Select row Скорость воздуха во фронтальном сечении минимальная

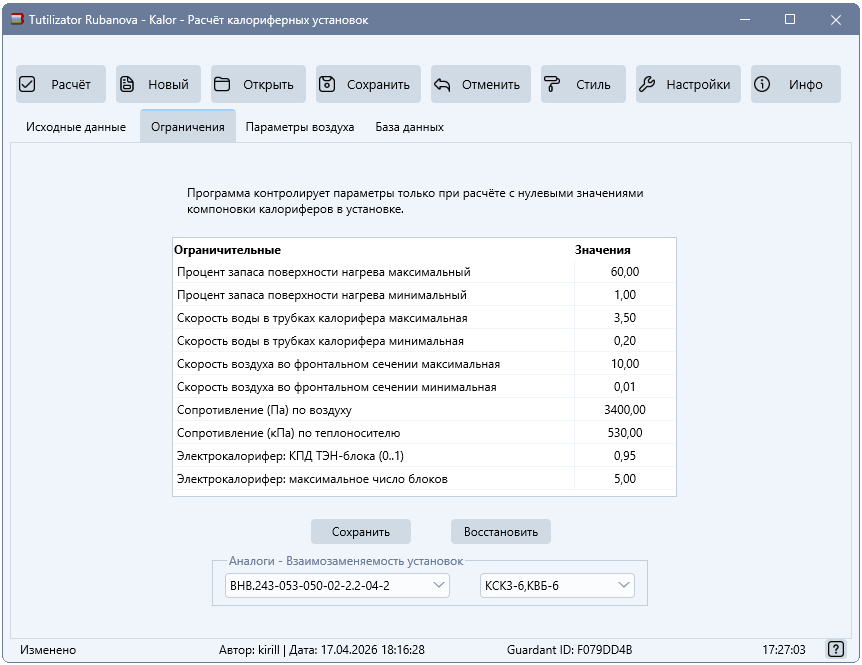[x=424, y=387]
